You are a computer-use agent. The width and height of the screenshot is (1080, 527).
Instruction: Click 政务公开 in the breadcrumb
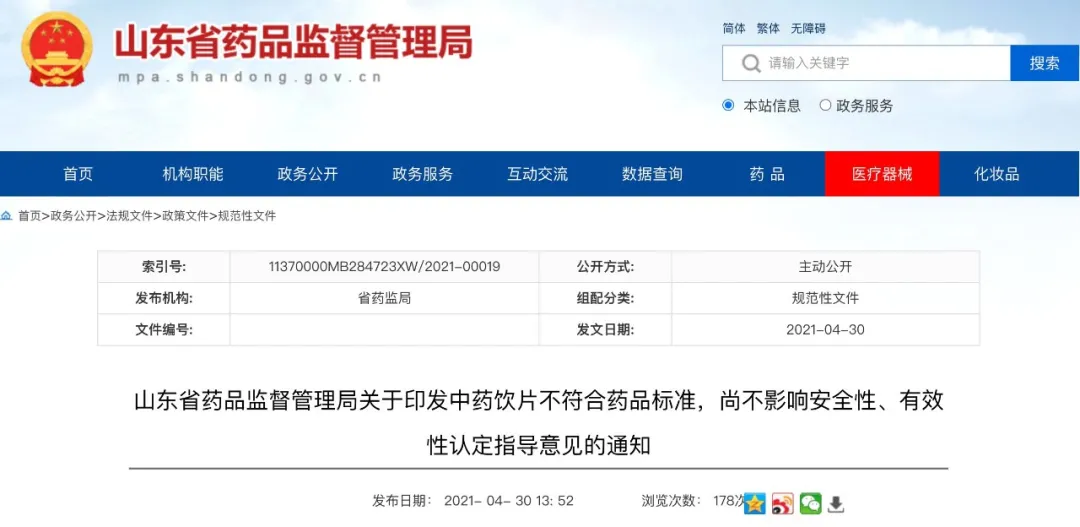tap(73, 216)
